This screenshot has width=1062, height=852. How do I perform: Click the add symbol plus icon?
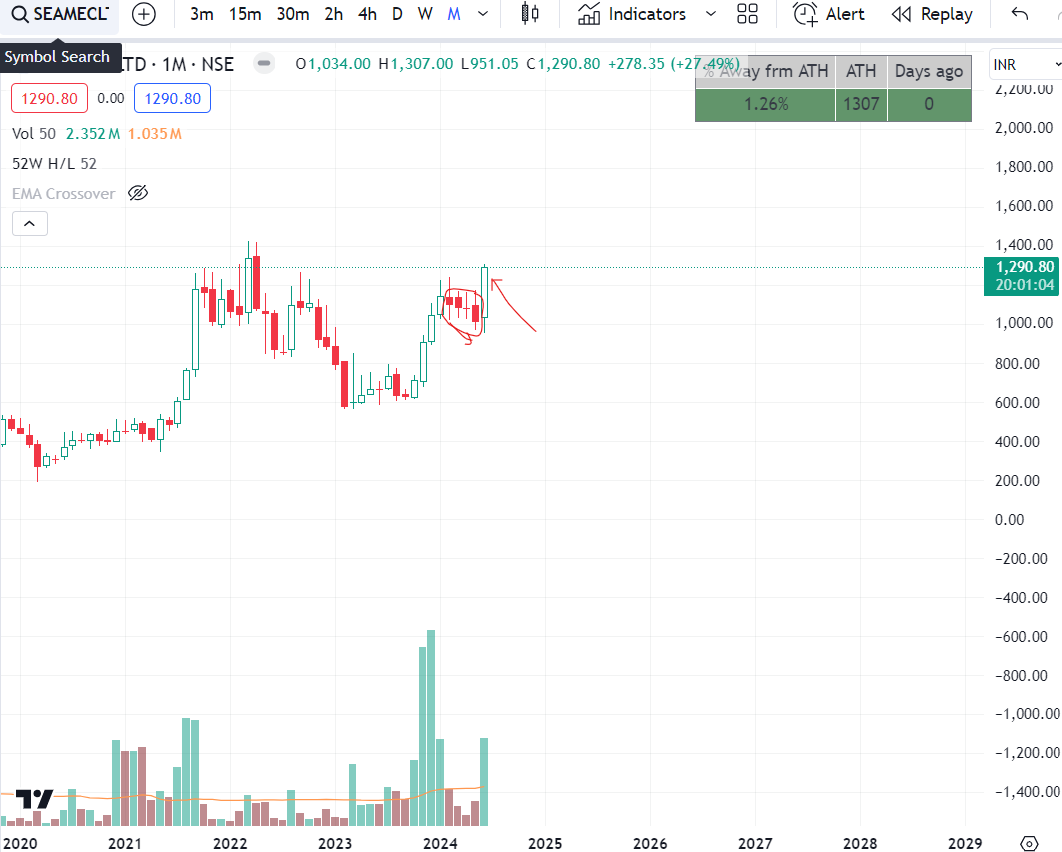144,14
